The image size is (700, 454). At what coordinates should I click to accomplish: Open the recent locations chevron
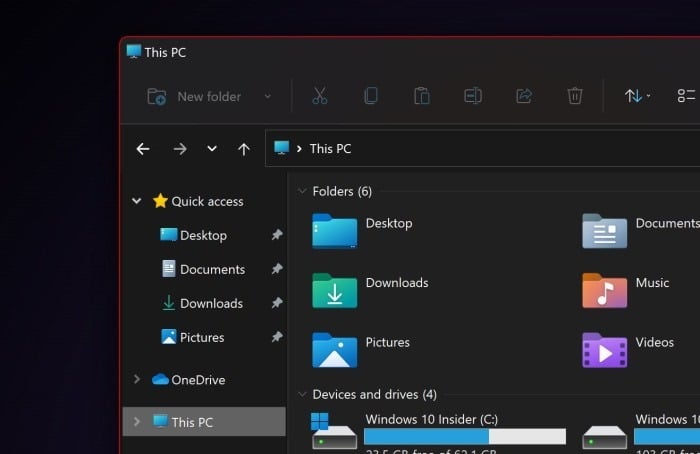(212, 149)
